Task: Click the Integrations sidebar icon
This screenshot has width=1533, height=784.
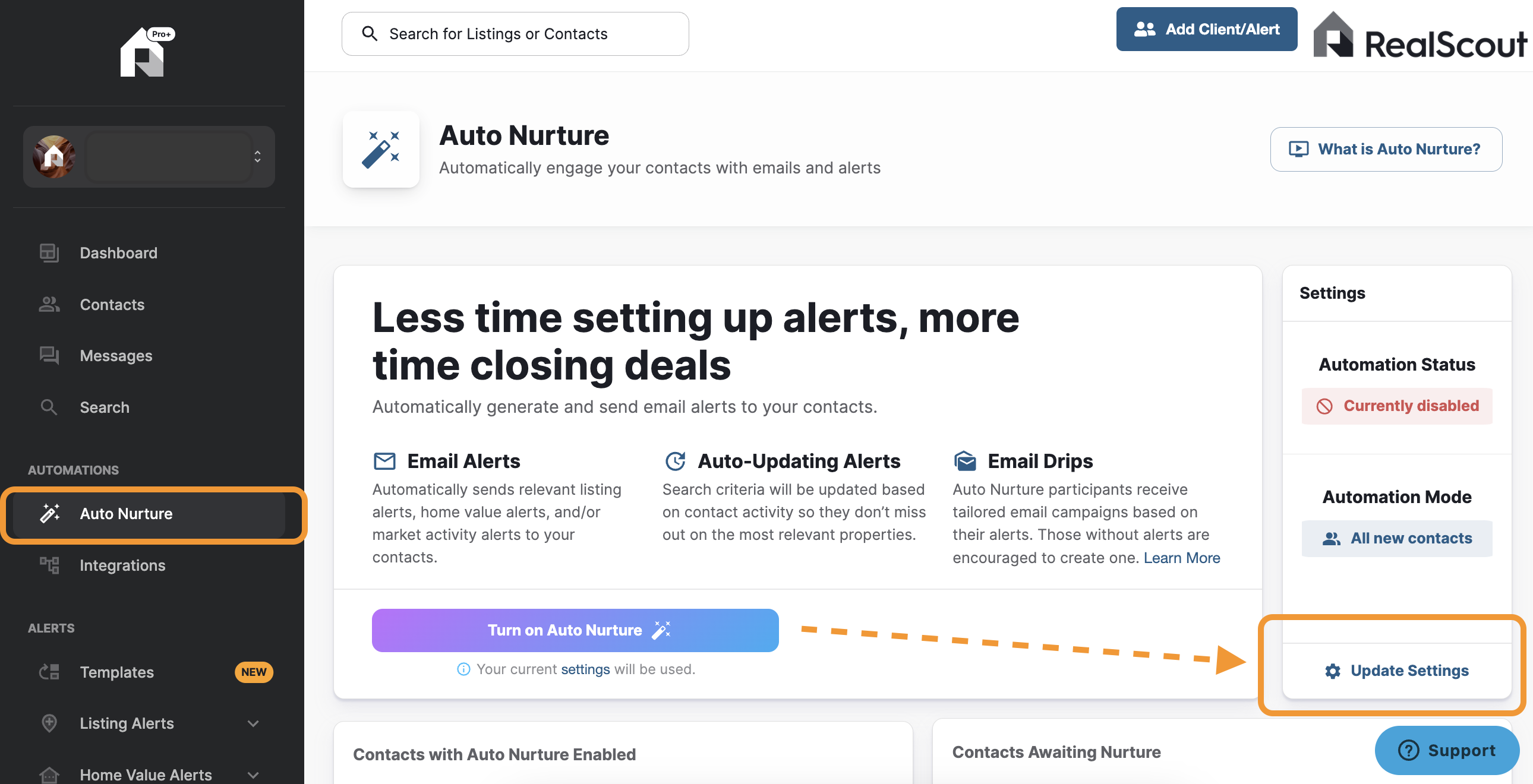Action: [x=49, y=565]
